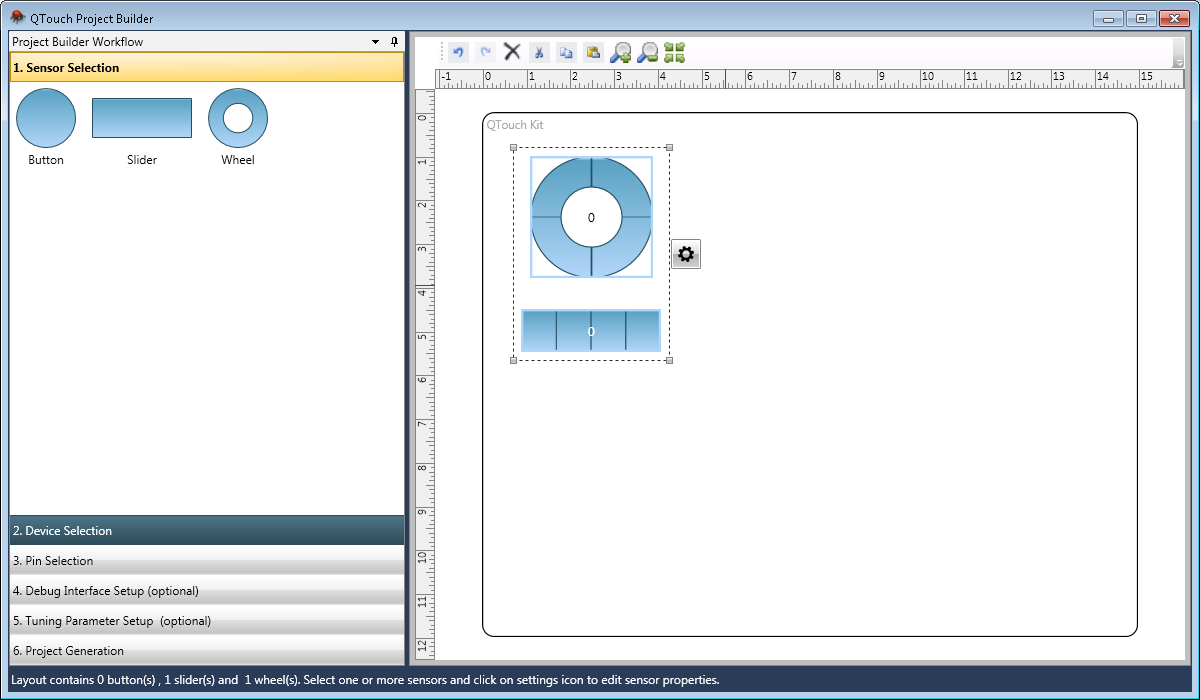Open 4. Debug Interface Setup step
Viewport: 1200px width, 700px height.
click(207, 591)
